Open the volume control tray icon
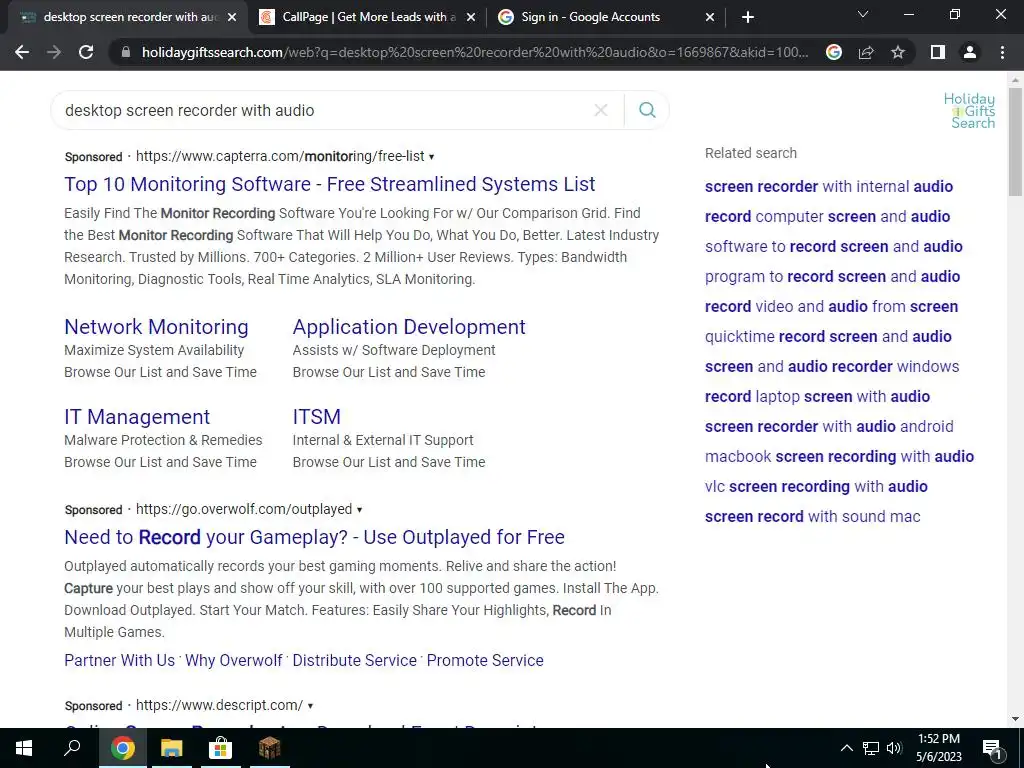This screenshot has height=768, width=1024. (x=894, y=748)
